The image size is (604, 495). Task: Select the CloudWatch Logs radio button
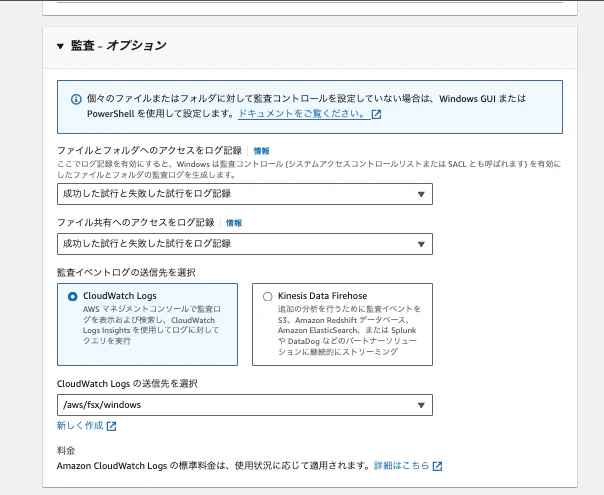(x=72, y=297)
